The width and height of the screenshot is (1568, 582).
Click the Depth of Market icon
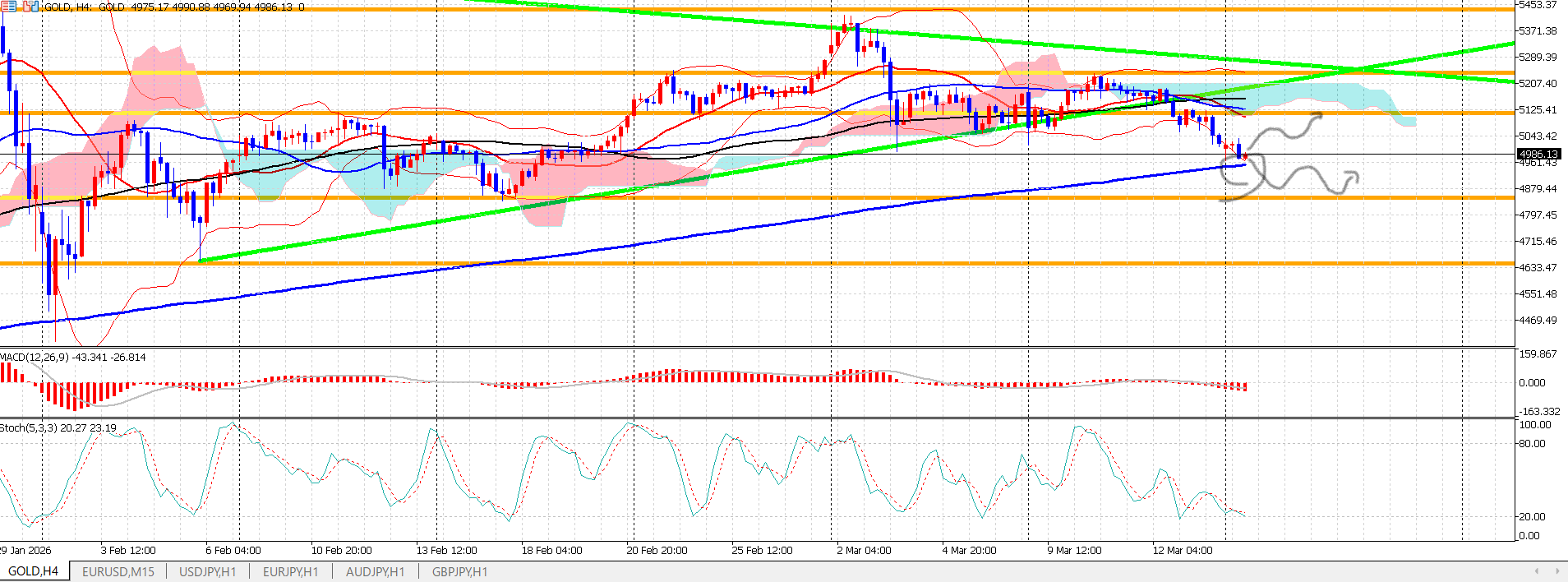(10, 7)
